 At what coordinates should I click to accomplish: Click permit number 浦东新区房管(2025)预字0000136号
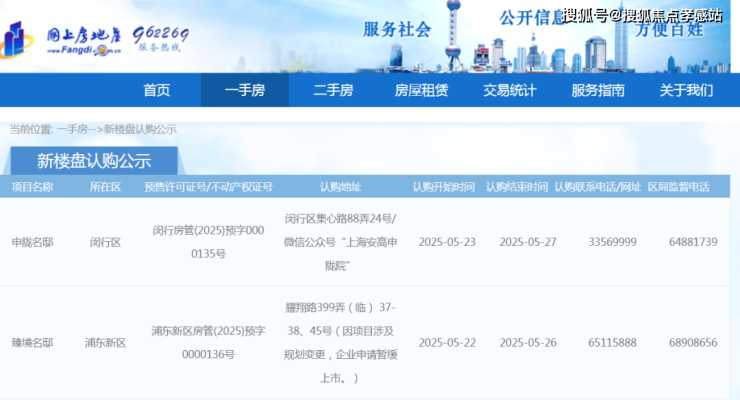click(x=208, y=342)
